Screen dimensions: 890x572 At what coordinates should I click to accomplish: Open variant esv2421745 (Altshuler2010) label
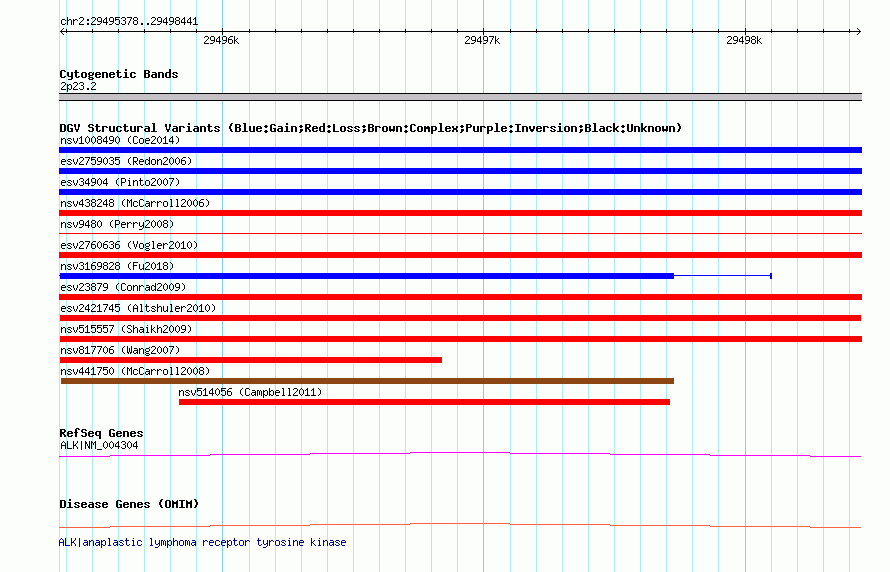(138, 308)
